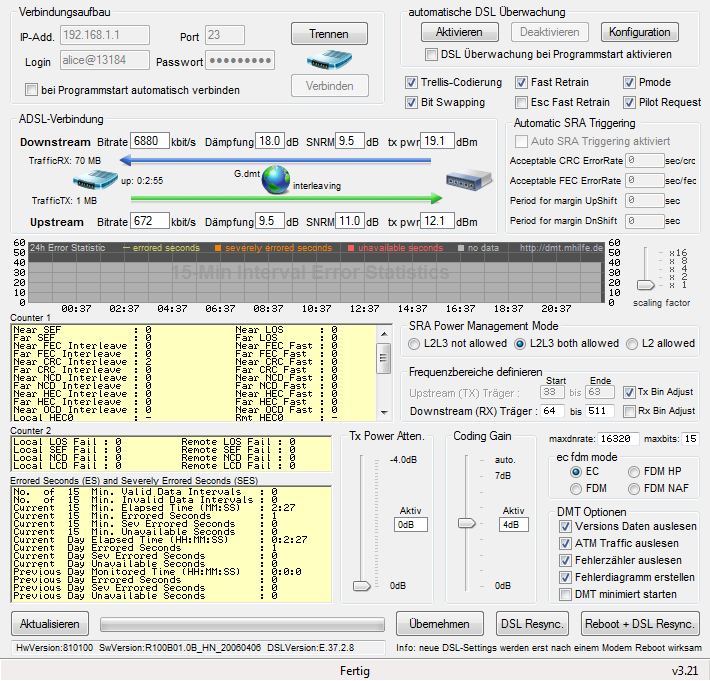This screenshot has width=710, height=681.
Task: Open the http://dmt.mhilfe.de link
Action: 561,248
